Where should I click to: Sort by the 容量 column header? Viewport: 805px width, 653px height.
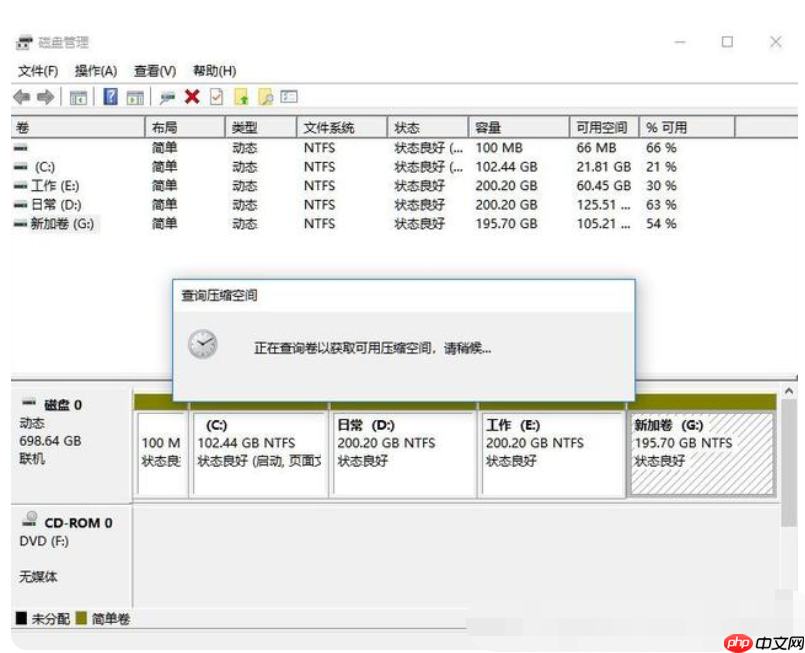tap(519, 127)
